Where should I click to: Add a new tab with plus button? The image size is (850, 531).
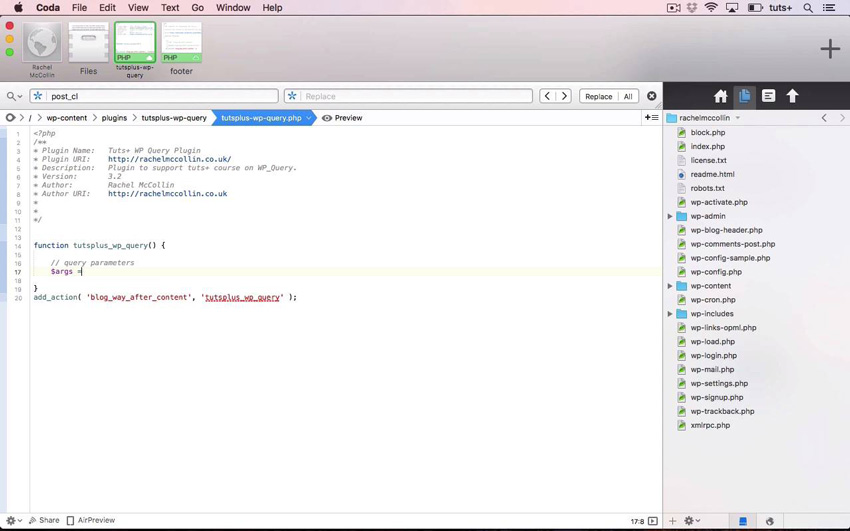[830, 48]
